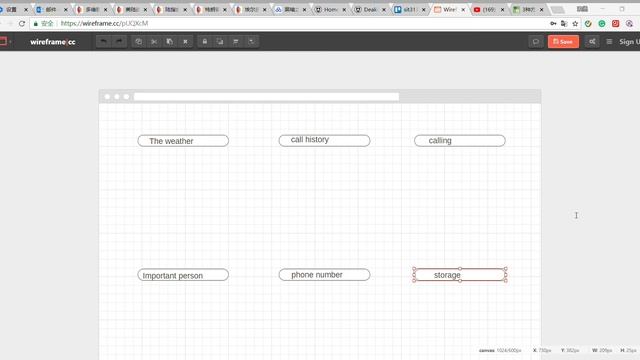Click the Cut scissors icon
Viewport: 640px width, 360px height.
click(x=154, y=42)
